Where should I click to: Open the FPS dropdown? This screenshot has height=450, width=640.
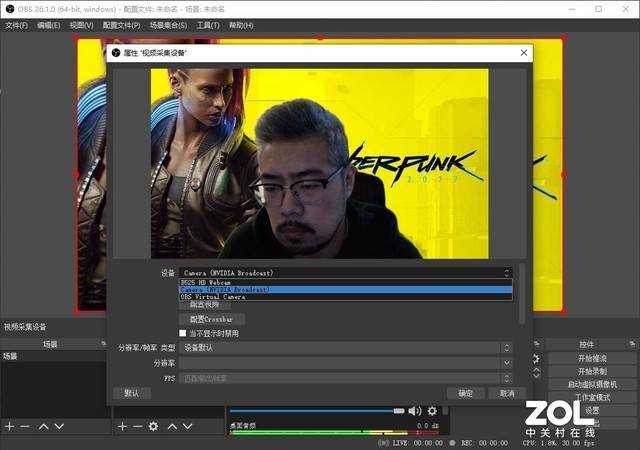(346, 379)
